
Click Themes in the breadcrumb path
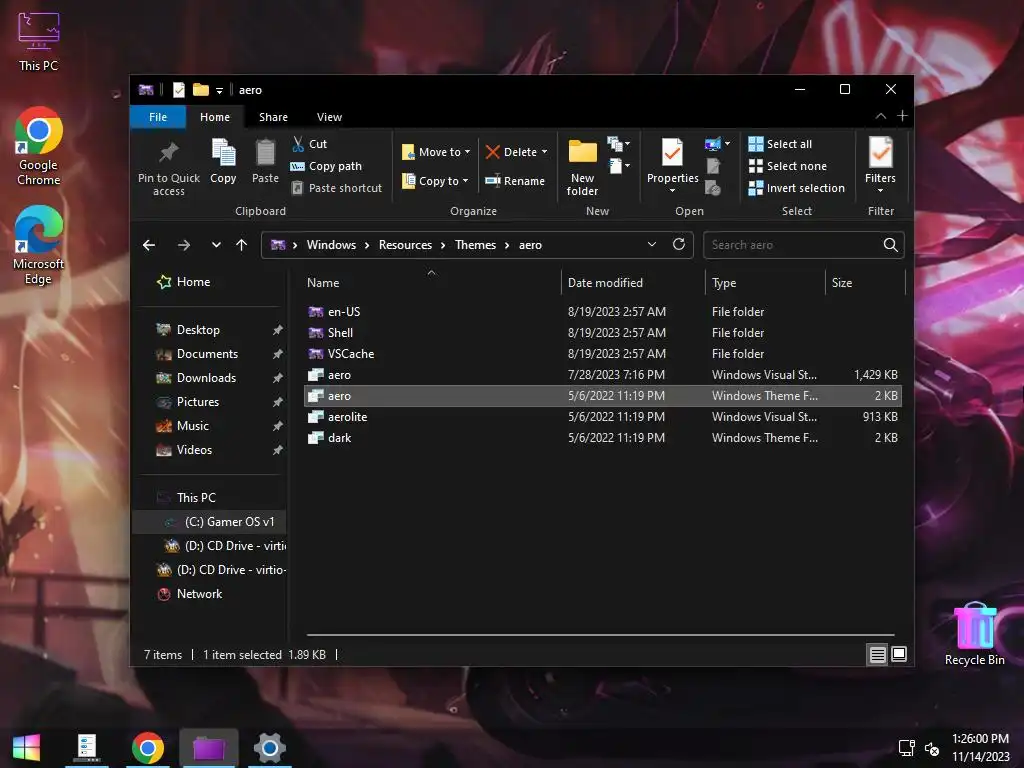(x=475, y=245)
